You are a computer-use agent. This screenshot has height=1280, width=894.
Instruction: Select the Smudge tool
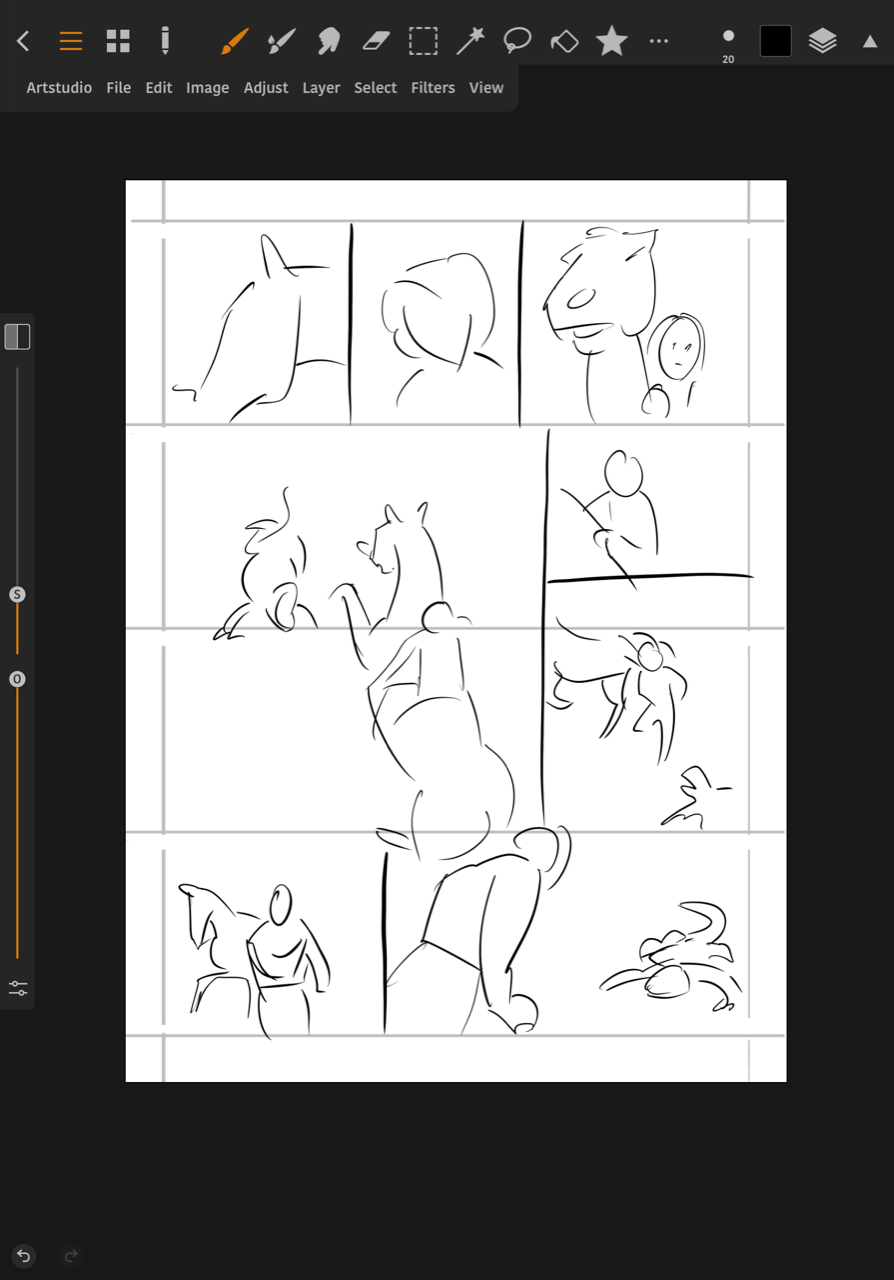click(x=328, y=41)
